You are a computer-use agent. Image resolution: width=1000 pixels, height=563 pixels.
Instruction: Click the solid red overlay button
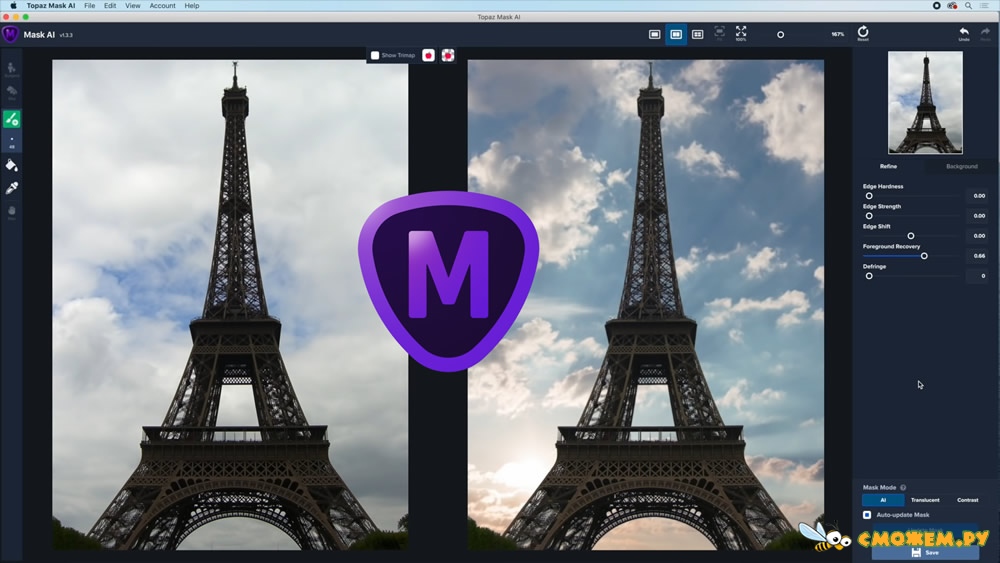429,55
